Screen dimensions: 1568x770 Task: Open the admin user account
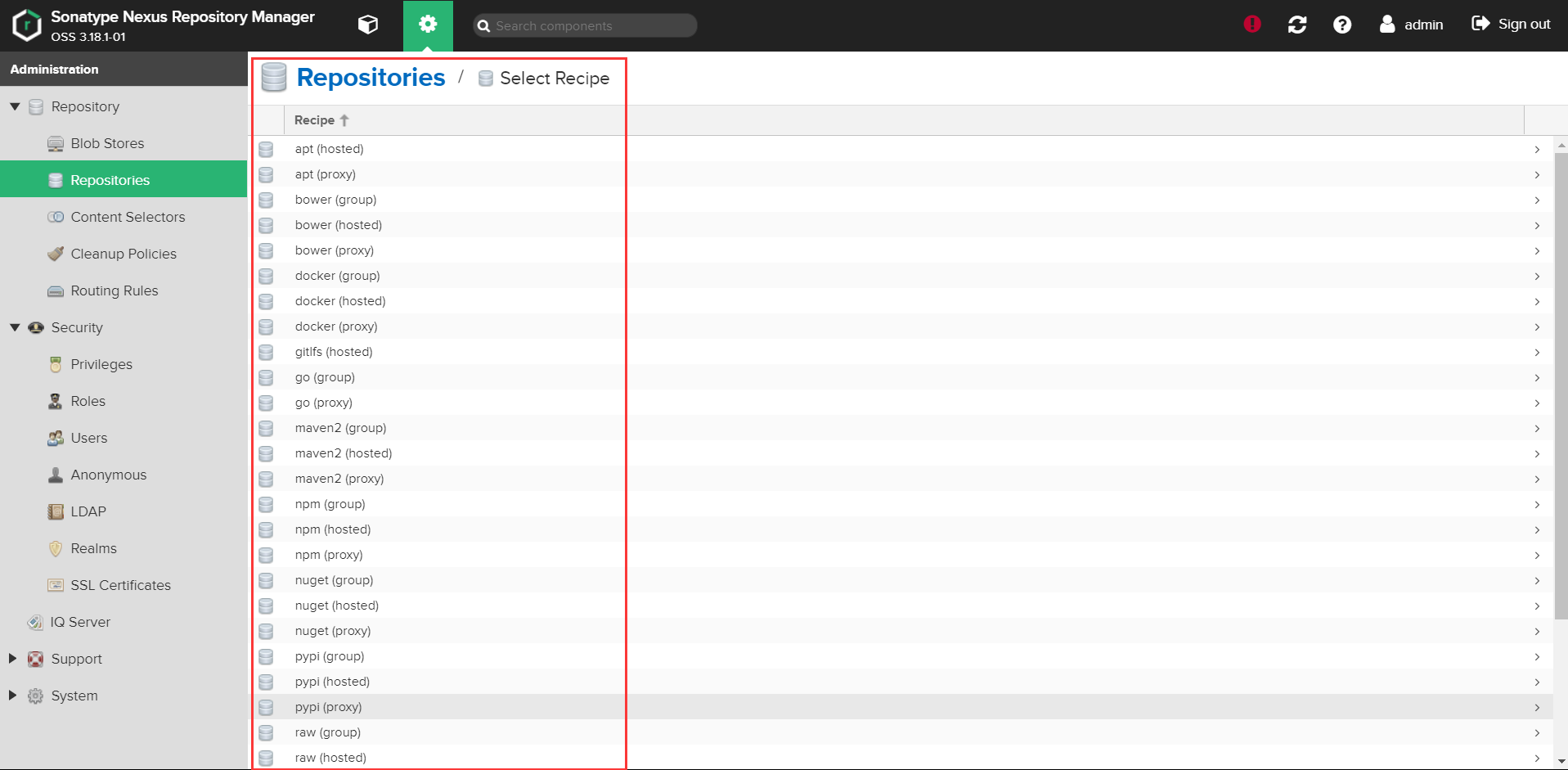(1411, 25)
